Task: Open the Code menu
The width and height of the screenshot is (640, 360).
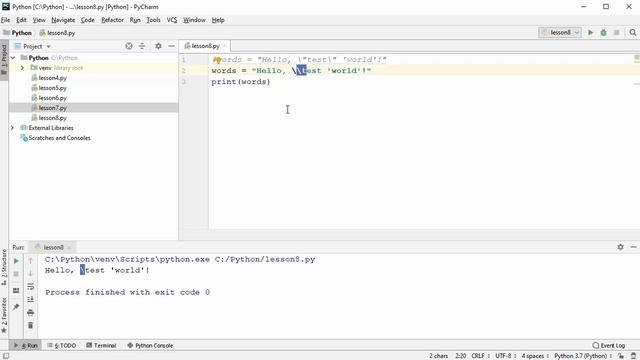Action: 87,20
